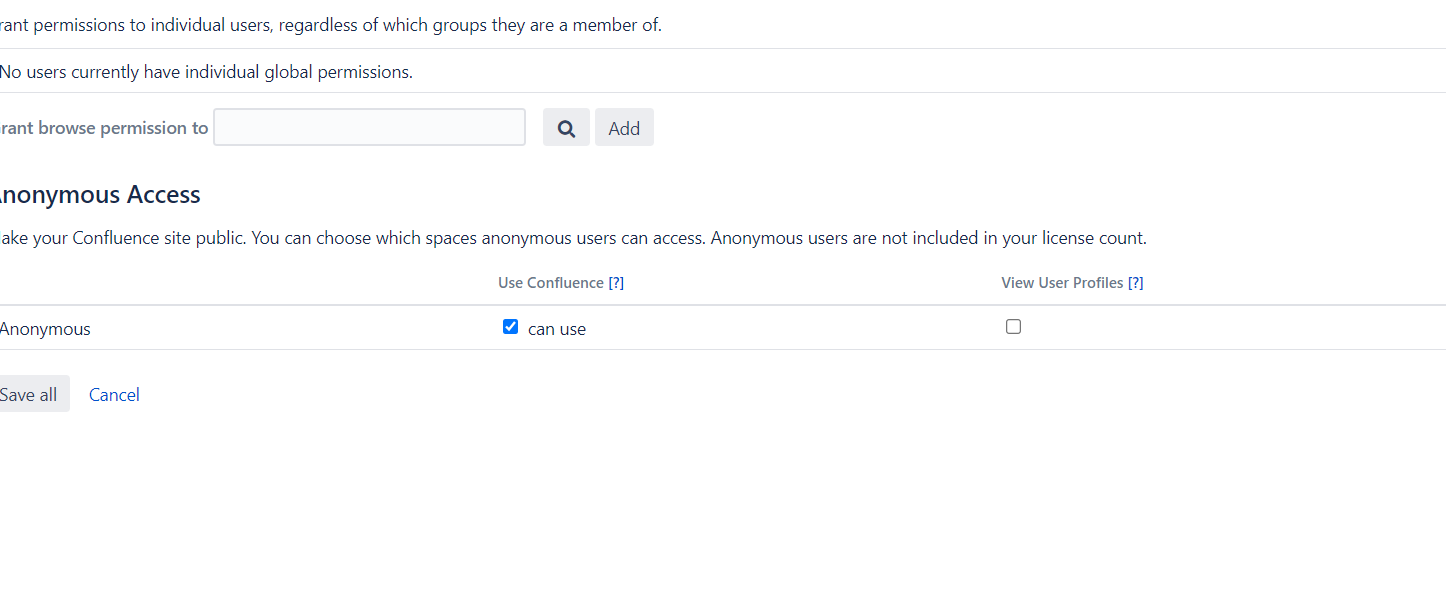
Task: Enable View User Profiles for Anonymous
Action: click(1013, 326)
